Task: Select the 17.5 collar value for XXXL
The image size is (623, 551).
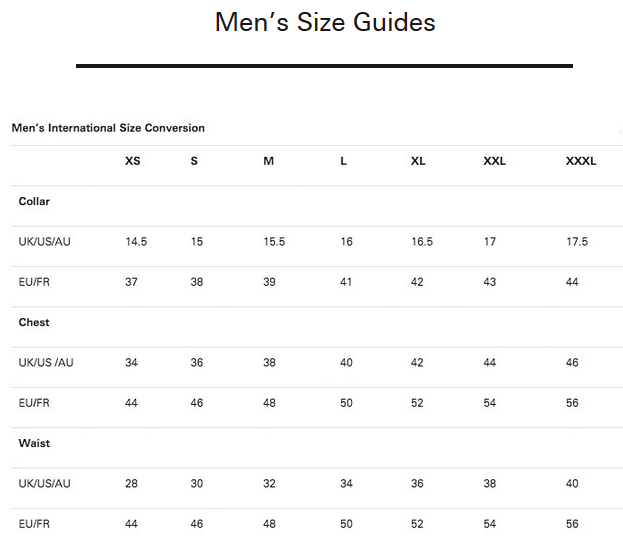Action: tap(577, 242)
